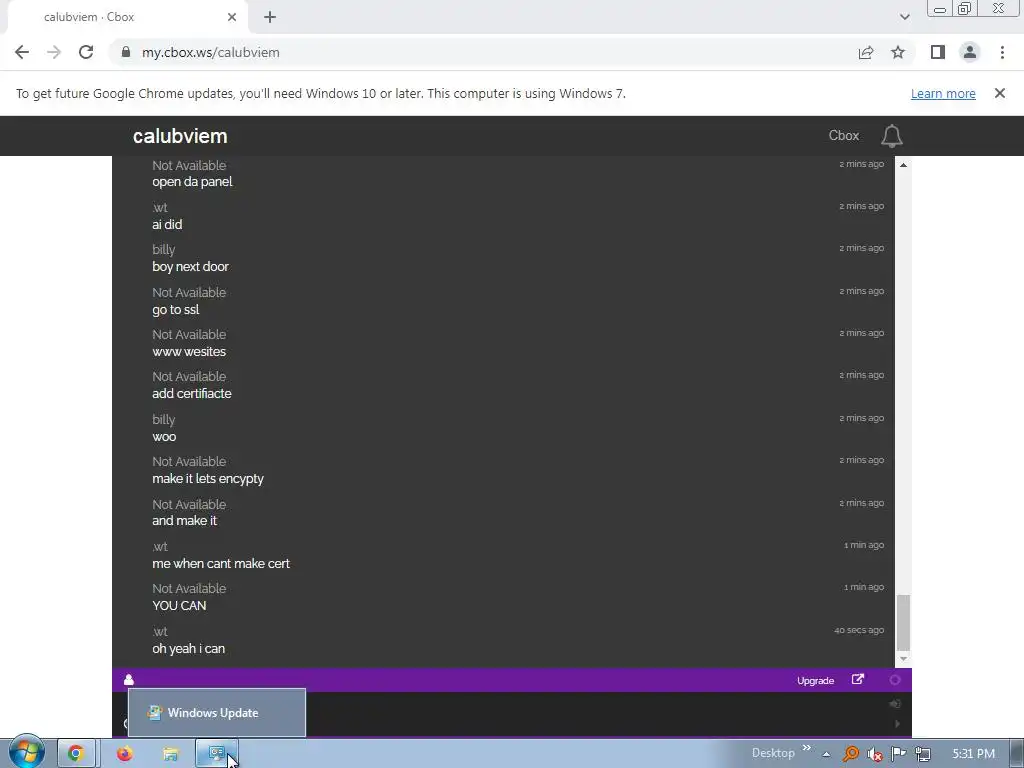Click the notification bell icon
This screenshot has width=1024, height=768.
point(891,136)
